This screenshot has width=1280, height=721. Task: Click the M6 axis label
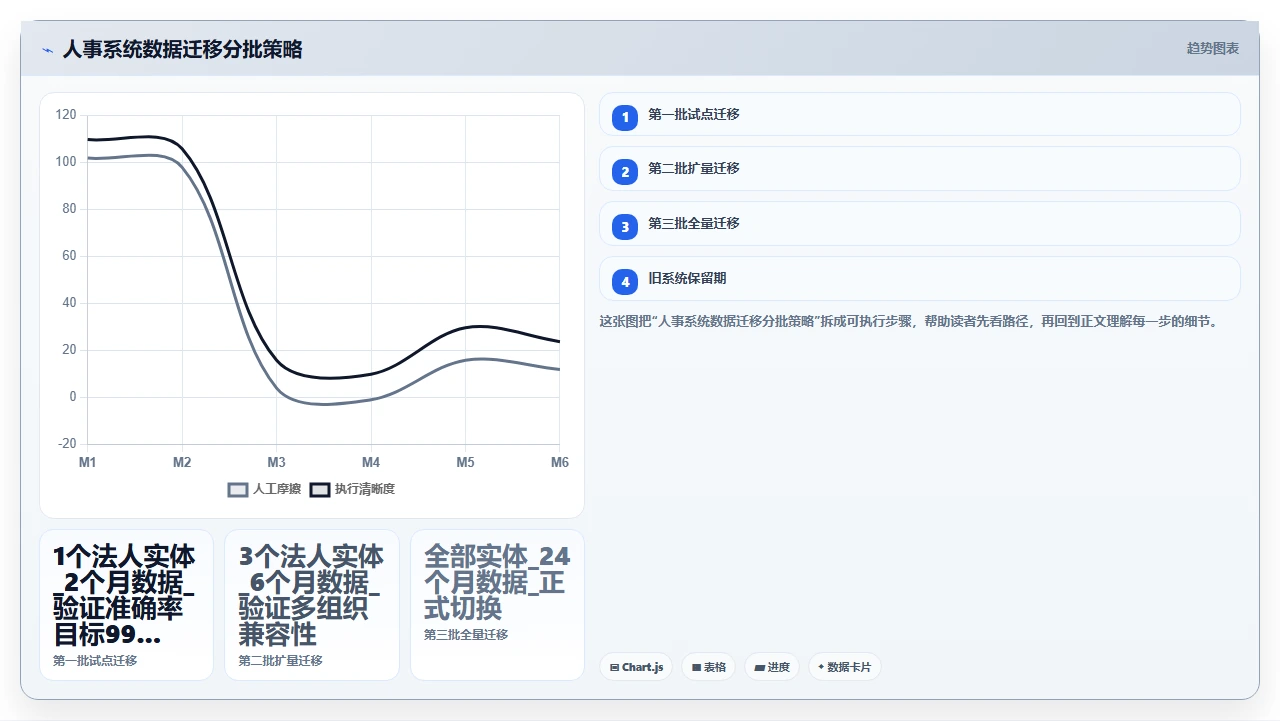click(x=560, y=462)
